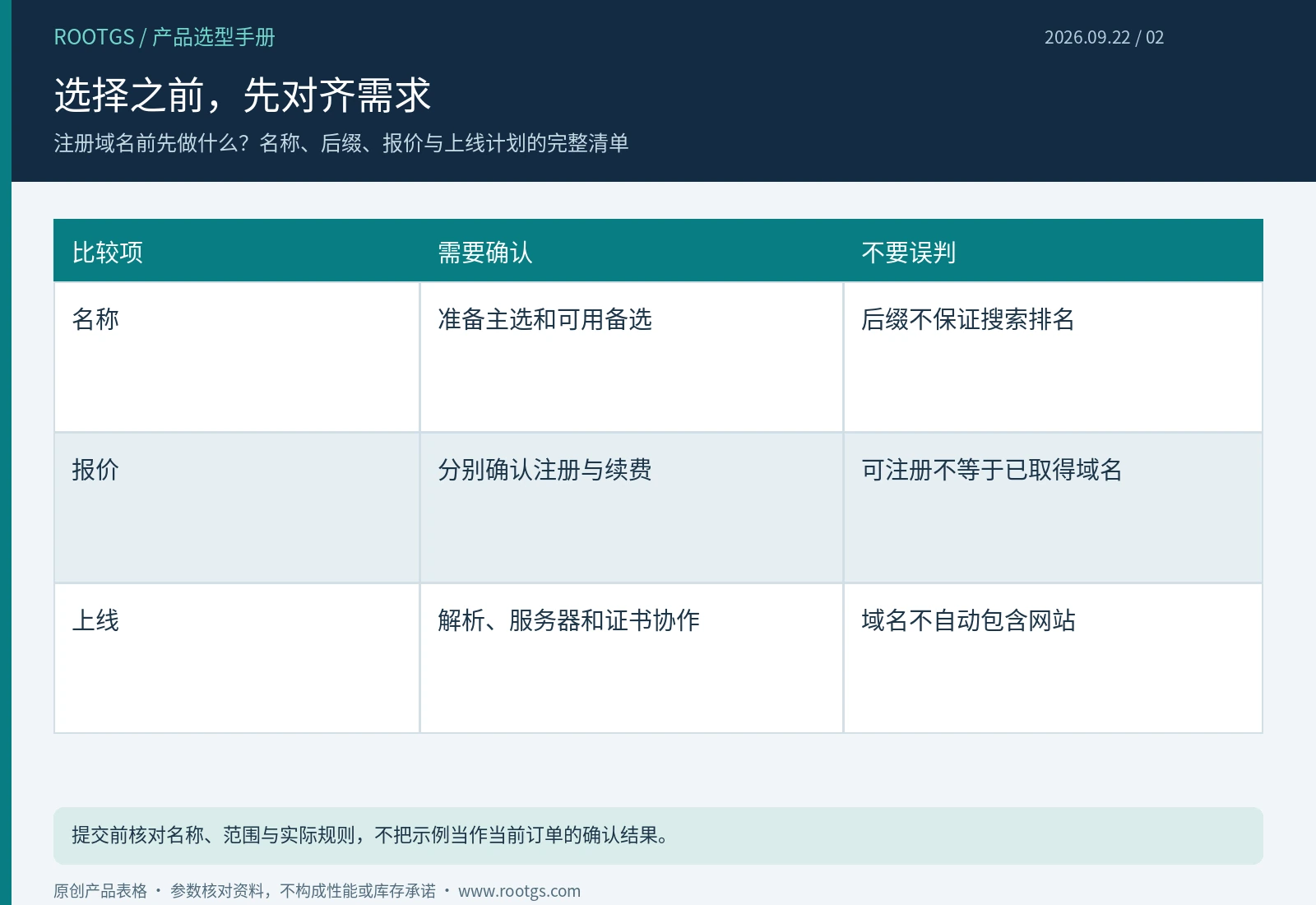Open the www.rootgs.com footer link
1316x905 pixels.
tap(519, 891)
